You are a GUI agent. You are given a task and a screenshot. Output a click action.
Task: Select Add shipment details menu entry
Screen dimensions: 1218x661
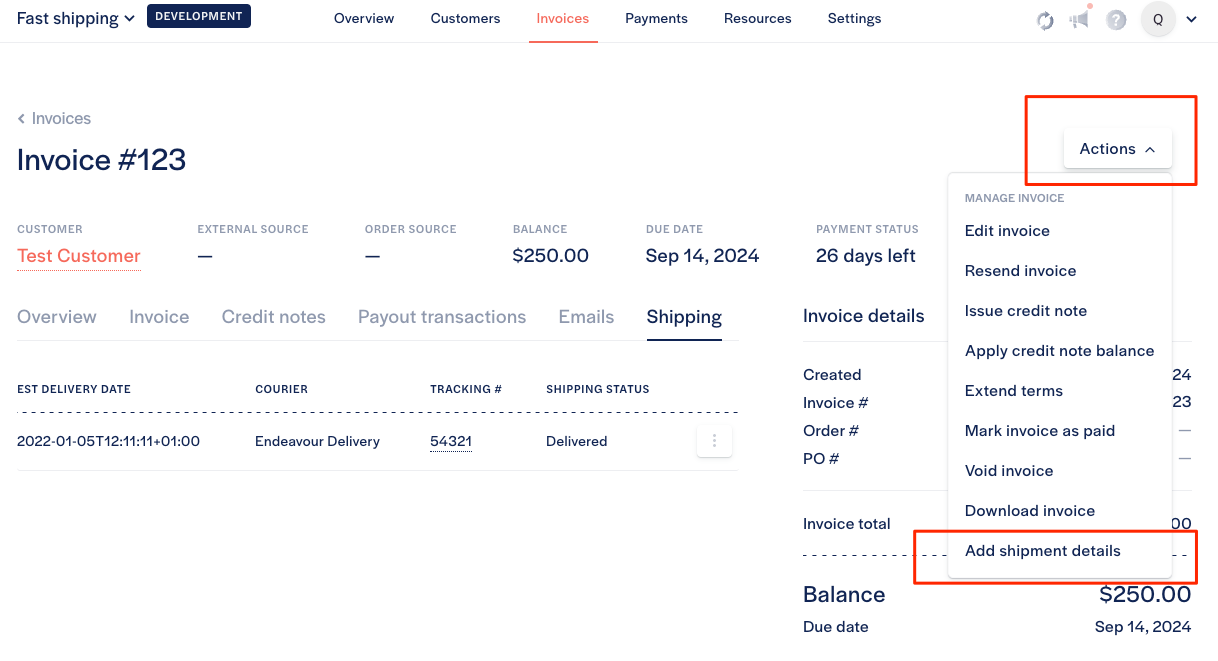[x=1042, y=551]
